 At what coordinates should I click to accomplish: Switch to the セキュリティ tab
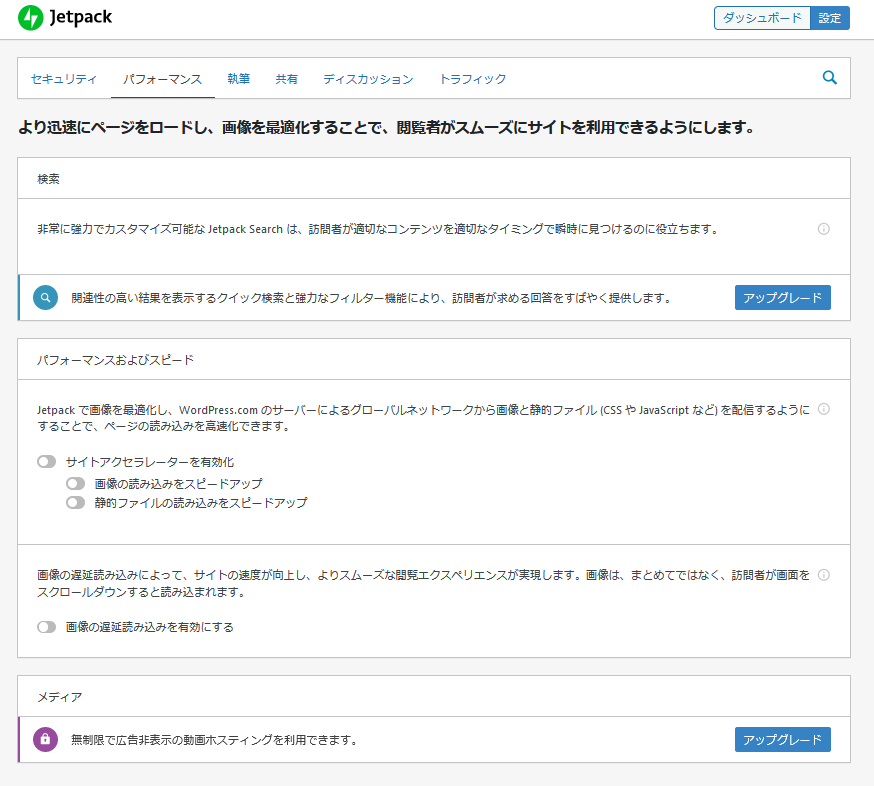tap(64, 79)
